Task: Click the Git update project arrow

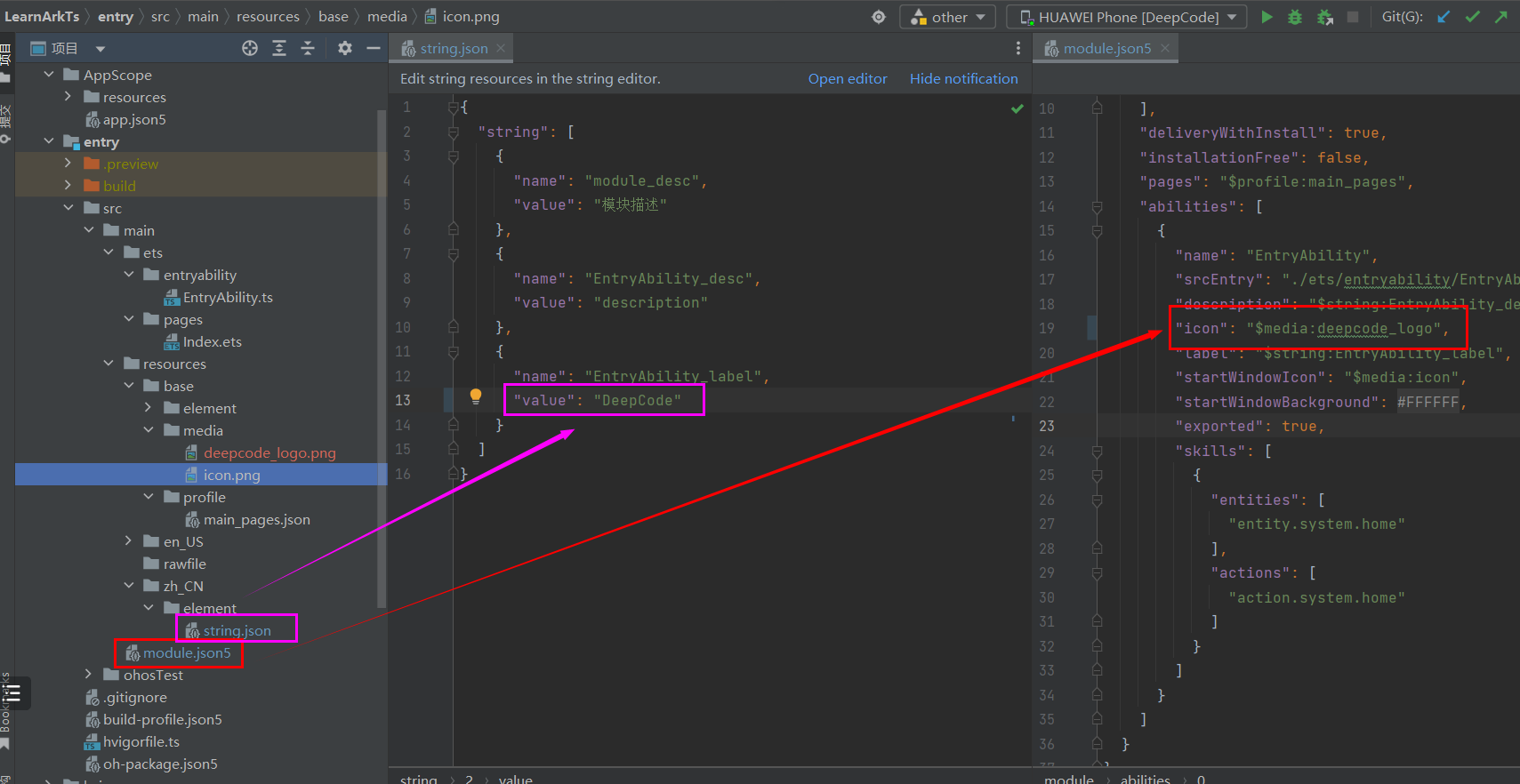Action: pyautogui.click(x=1444, y=17)
